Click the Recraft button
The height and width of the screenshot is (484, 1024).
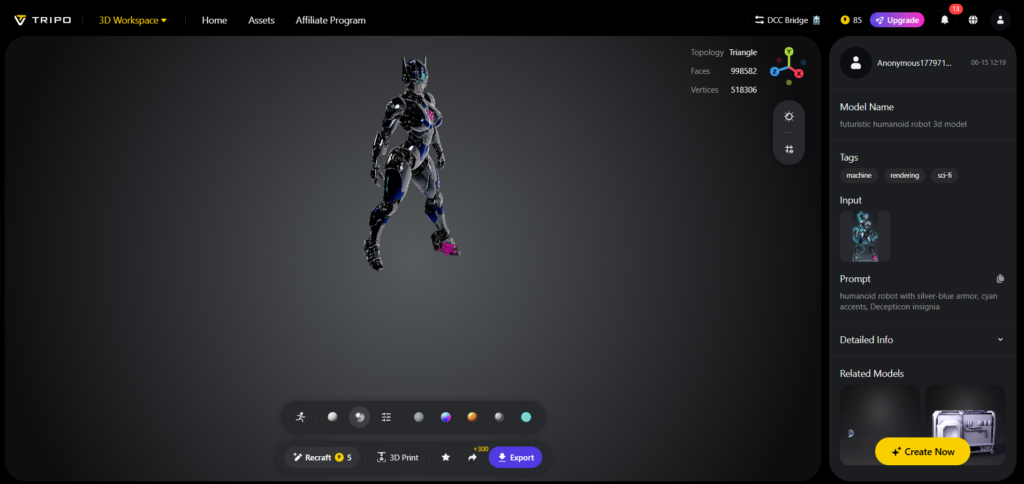coord(322,457)
